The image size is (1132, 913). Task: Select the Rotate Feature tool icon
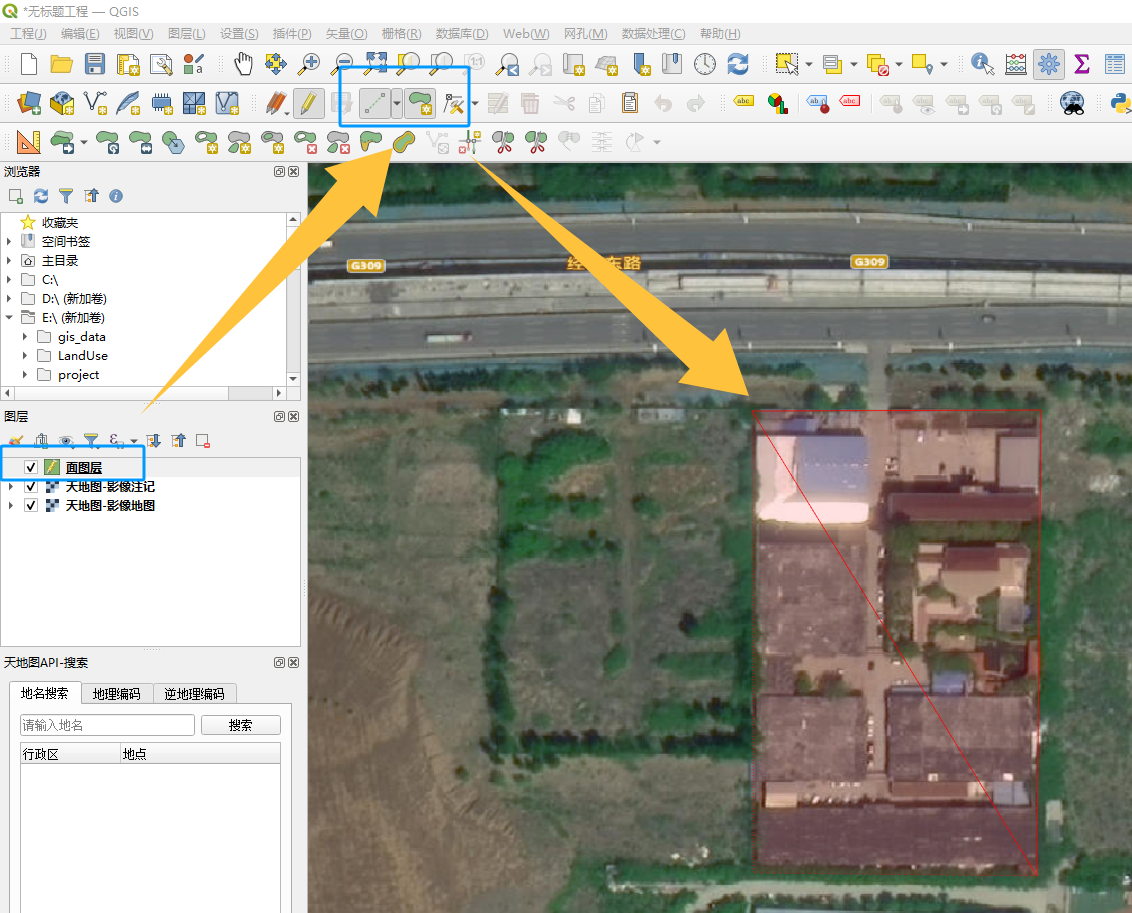point(108,141)
